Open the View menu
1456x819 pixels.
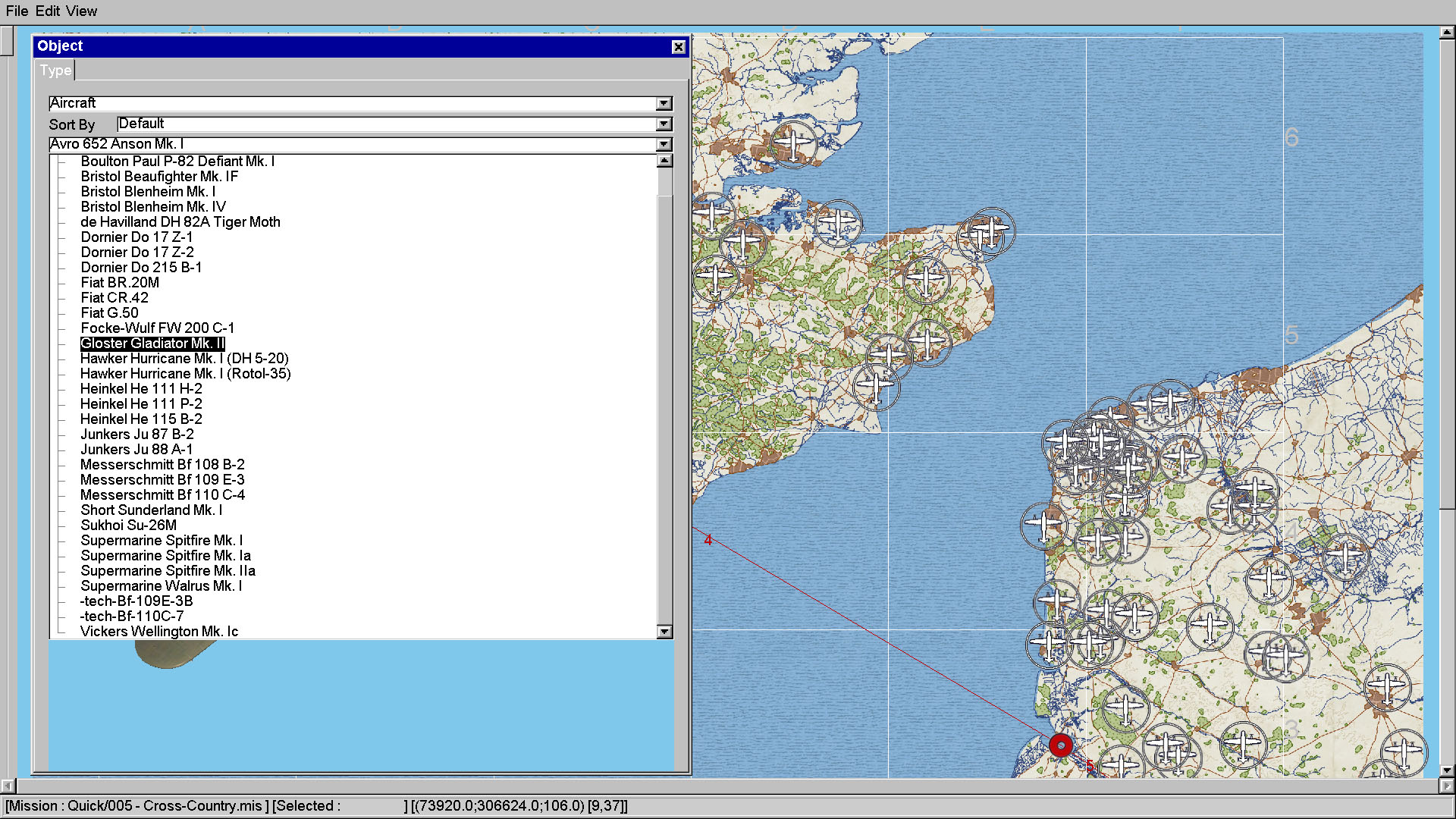point(81,11)
